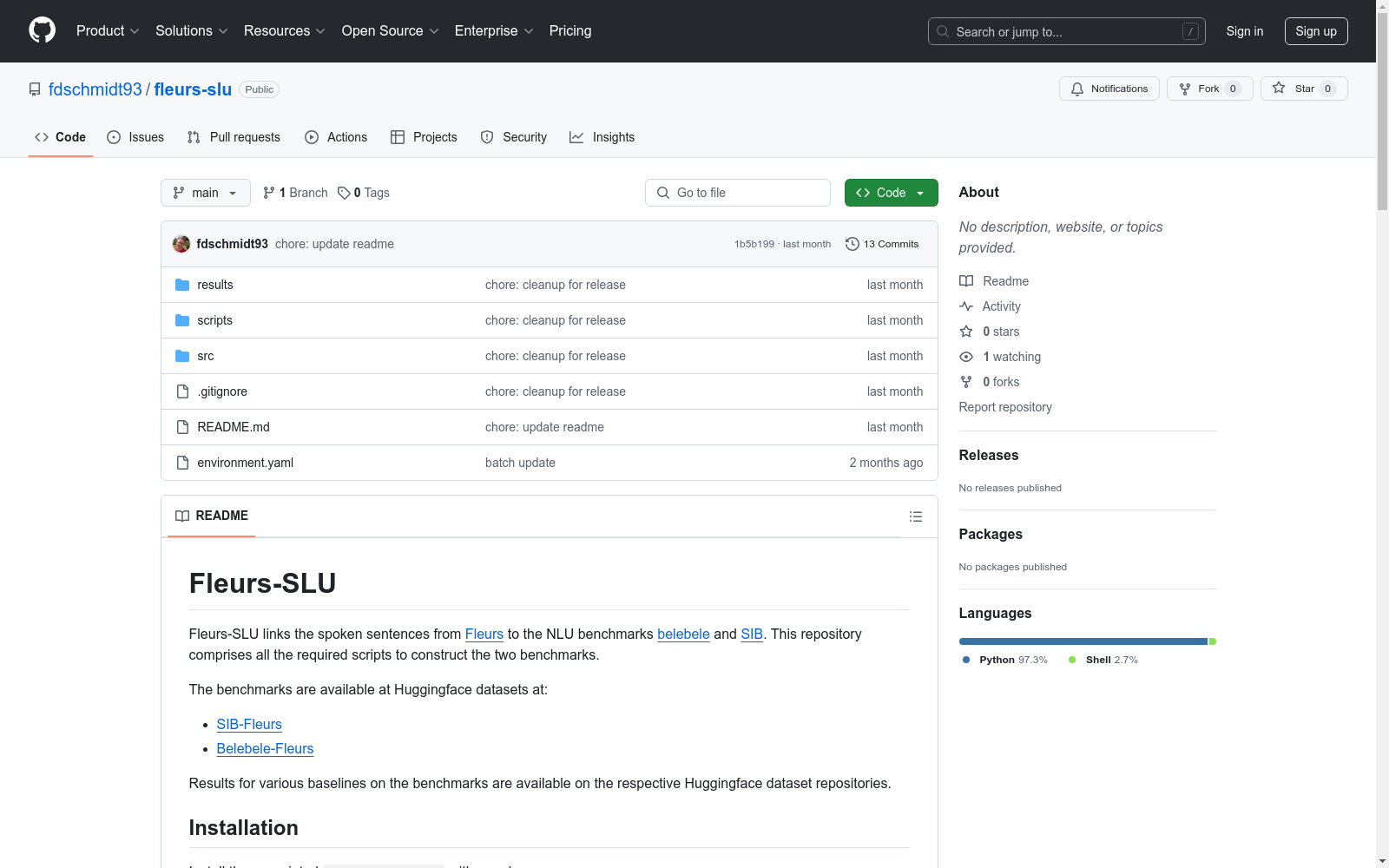Image resolution: width=1389 pixels, height=868 pixels.
Task: Open the scripts folder icon
Action: point(182,320)
